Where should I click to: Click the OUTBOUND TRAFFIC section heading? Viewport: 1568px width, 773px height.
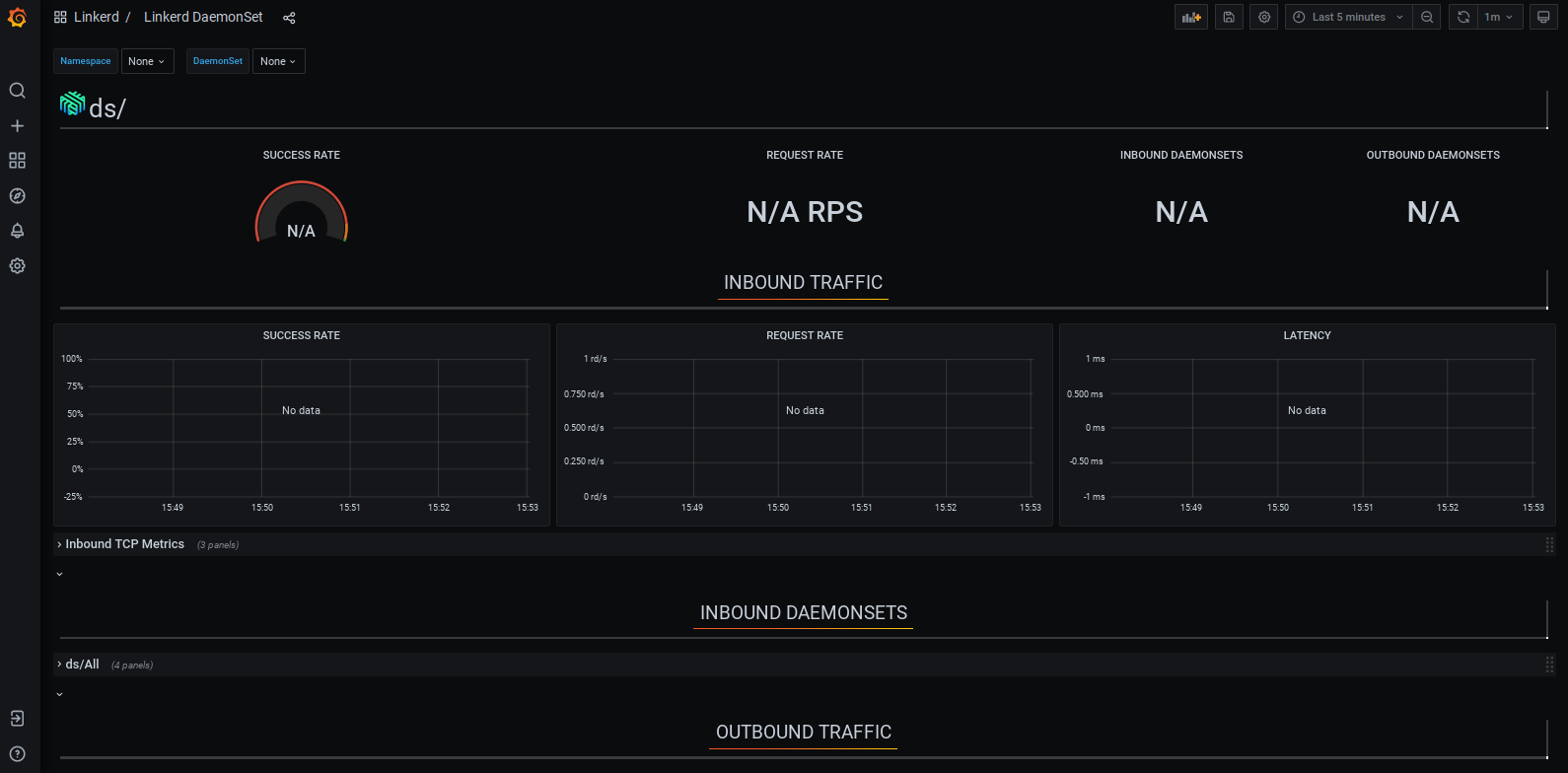804,733
